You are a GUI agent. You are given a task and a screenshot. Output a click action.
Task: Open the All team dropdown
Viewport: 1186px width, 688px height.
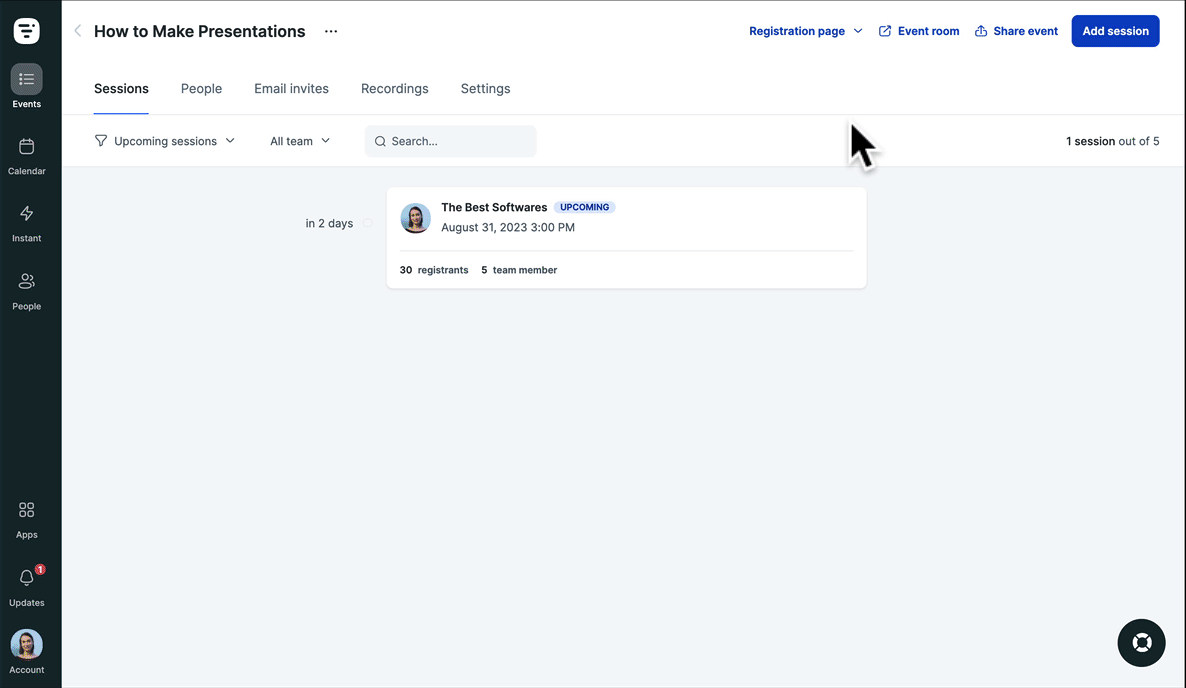(300, 141)
